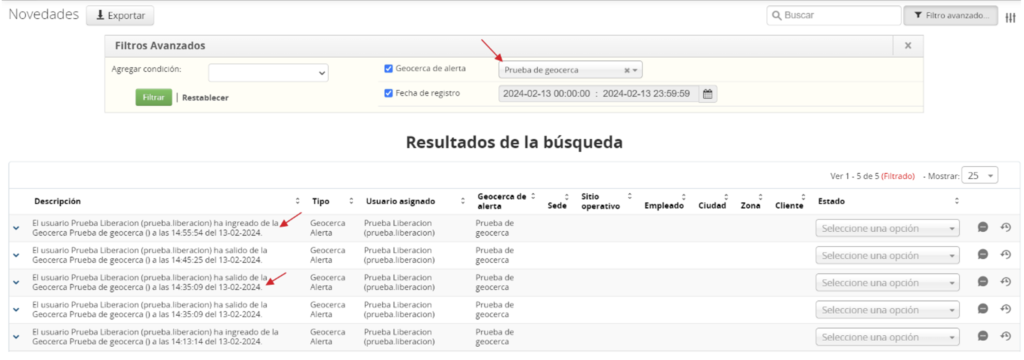
Task: Open the Prueba de geocerca dropdown
Action: tap(570, 70)
